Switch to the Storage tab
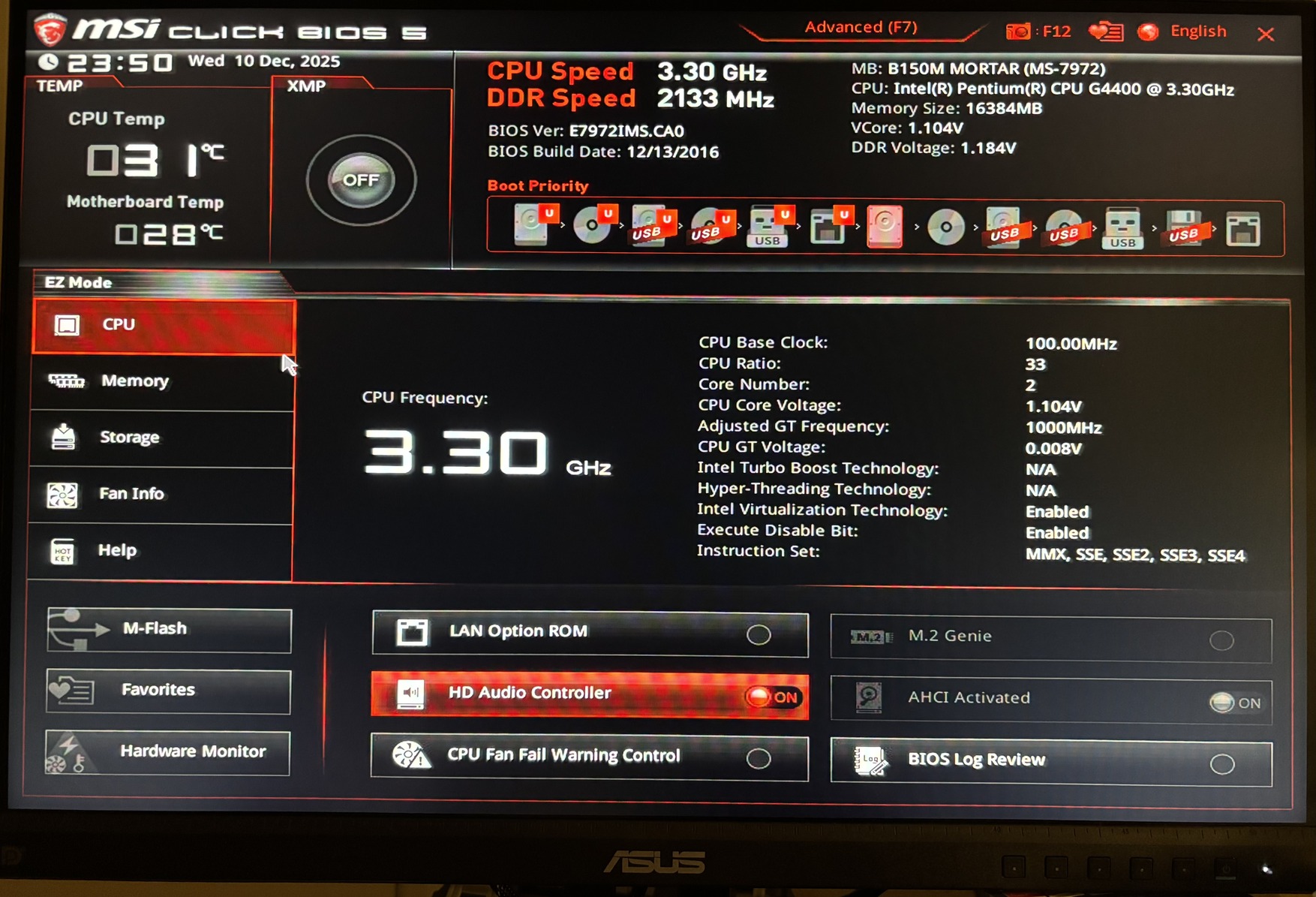Viewport: 1316px width, 897px height. click(x=161, y=439)
